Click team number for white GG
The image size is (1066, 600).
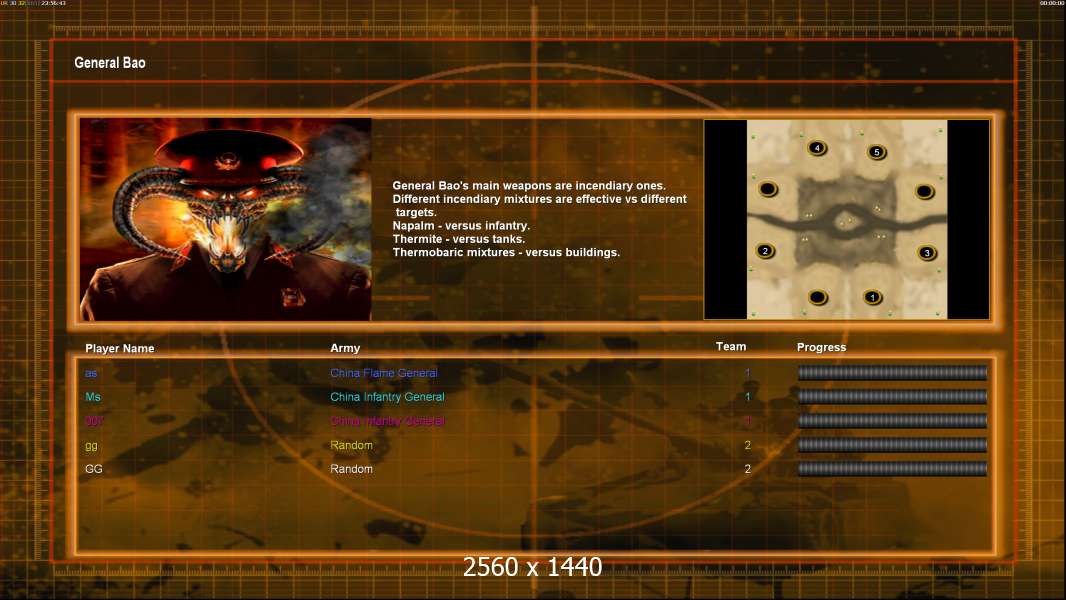click(x=747, y=469)
